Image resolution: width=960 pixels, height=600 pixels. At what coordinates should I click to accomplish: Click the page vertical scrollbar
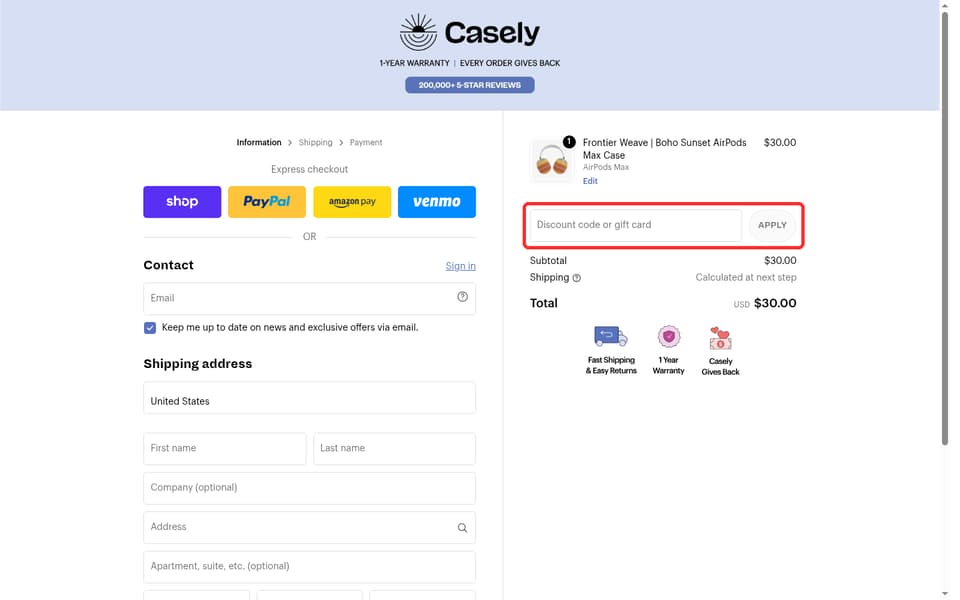pyautogui.click(x=945, y=227)
